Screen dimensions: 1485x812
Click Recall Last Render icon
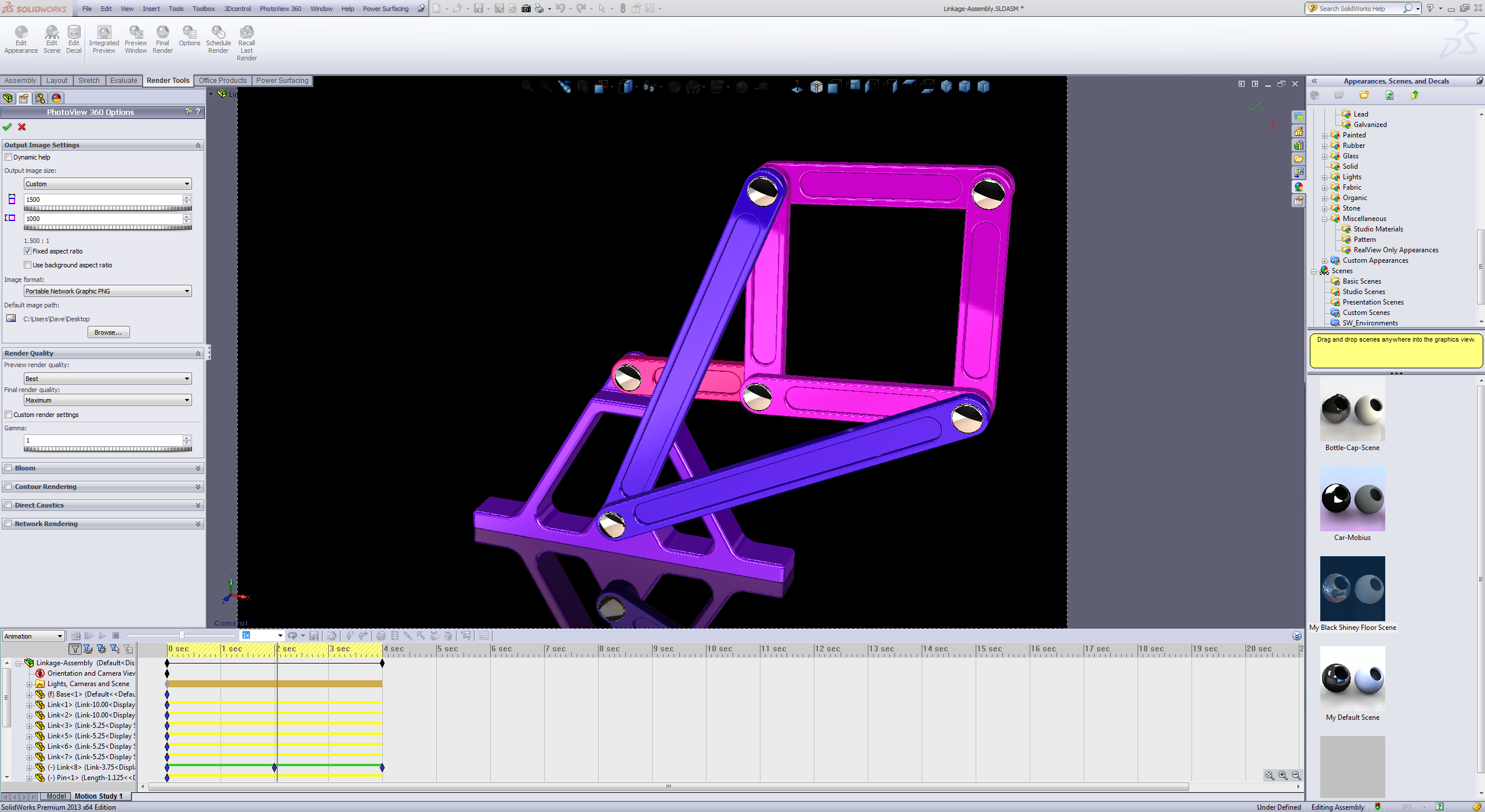coord(247,33)
